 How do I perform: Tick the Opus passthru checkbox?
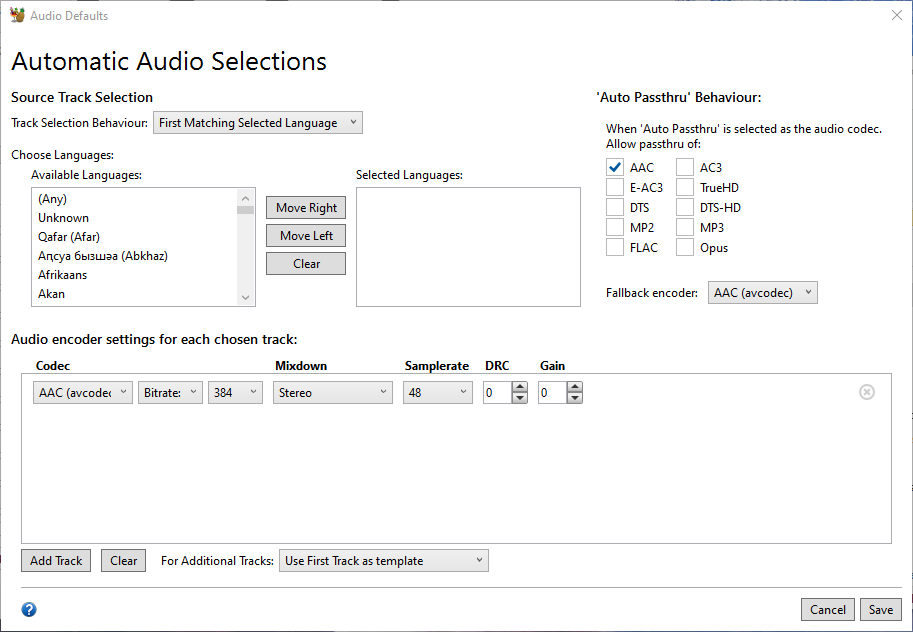pos(685,247)
